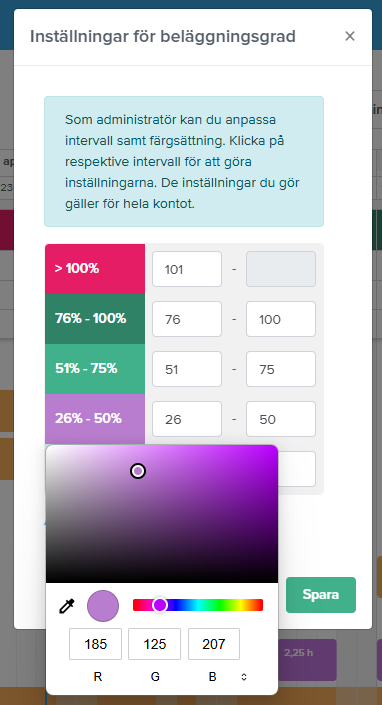Click the purple color preview circle
382x705 pixels.
103,606
